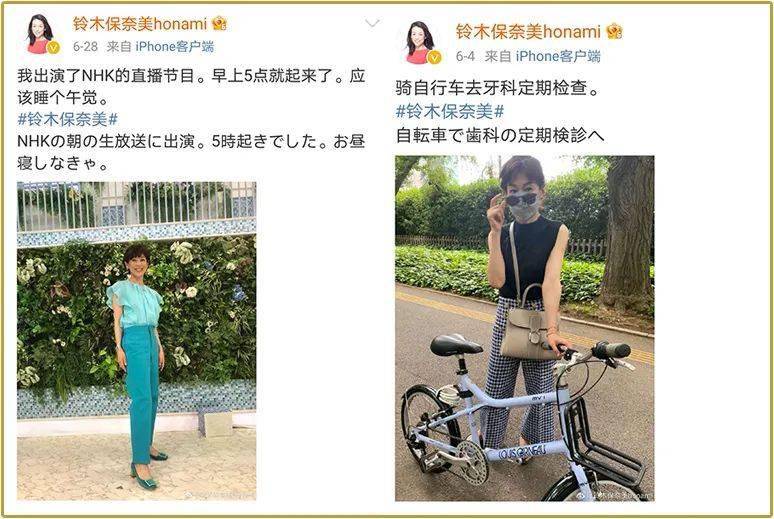This screenshot has height=519, width=774.
Task: Click the NHK live broadcast post text
Action: pyautogui.click(x=191, y=86)
